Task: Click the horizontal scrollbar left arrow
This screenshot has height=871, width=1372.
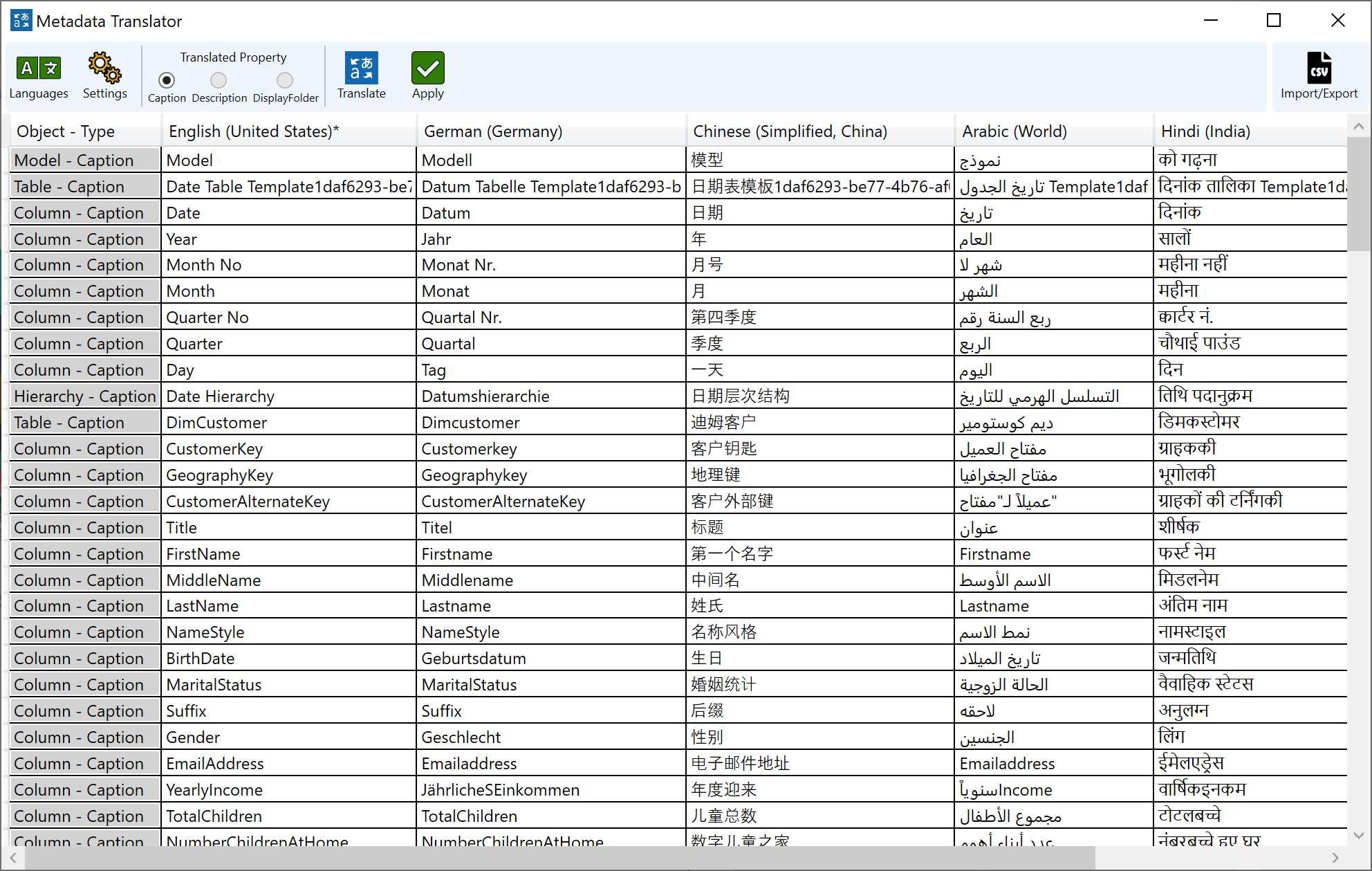Action: (x=12, y=858)
